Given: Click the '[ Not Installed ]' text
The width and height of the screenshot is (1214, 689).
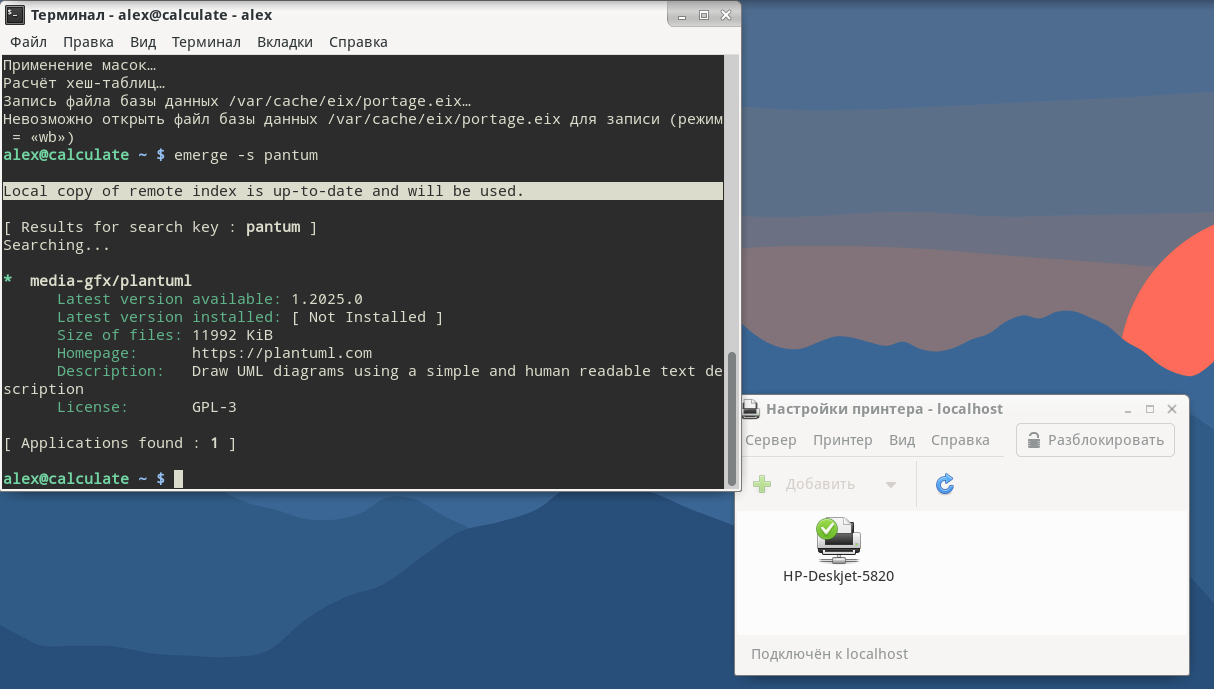Looking at the screenshot, I should click(367, 317).
